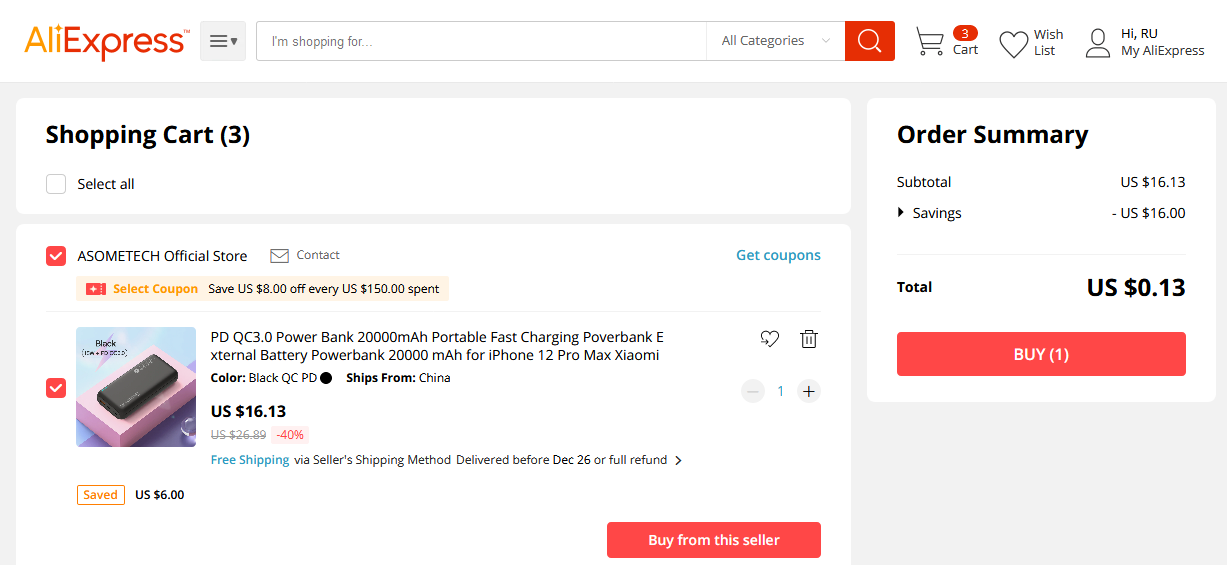Click the Get coupons link

pyautogui.click(x=778, y=255)
